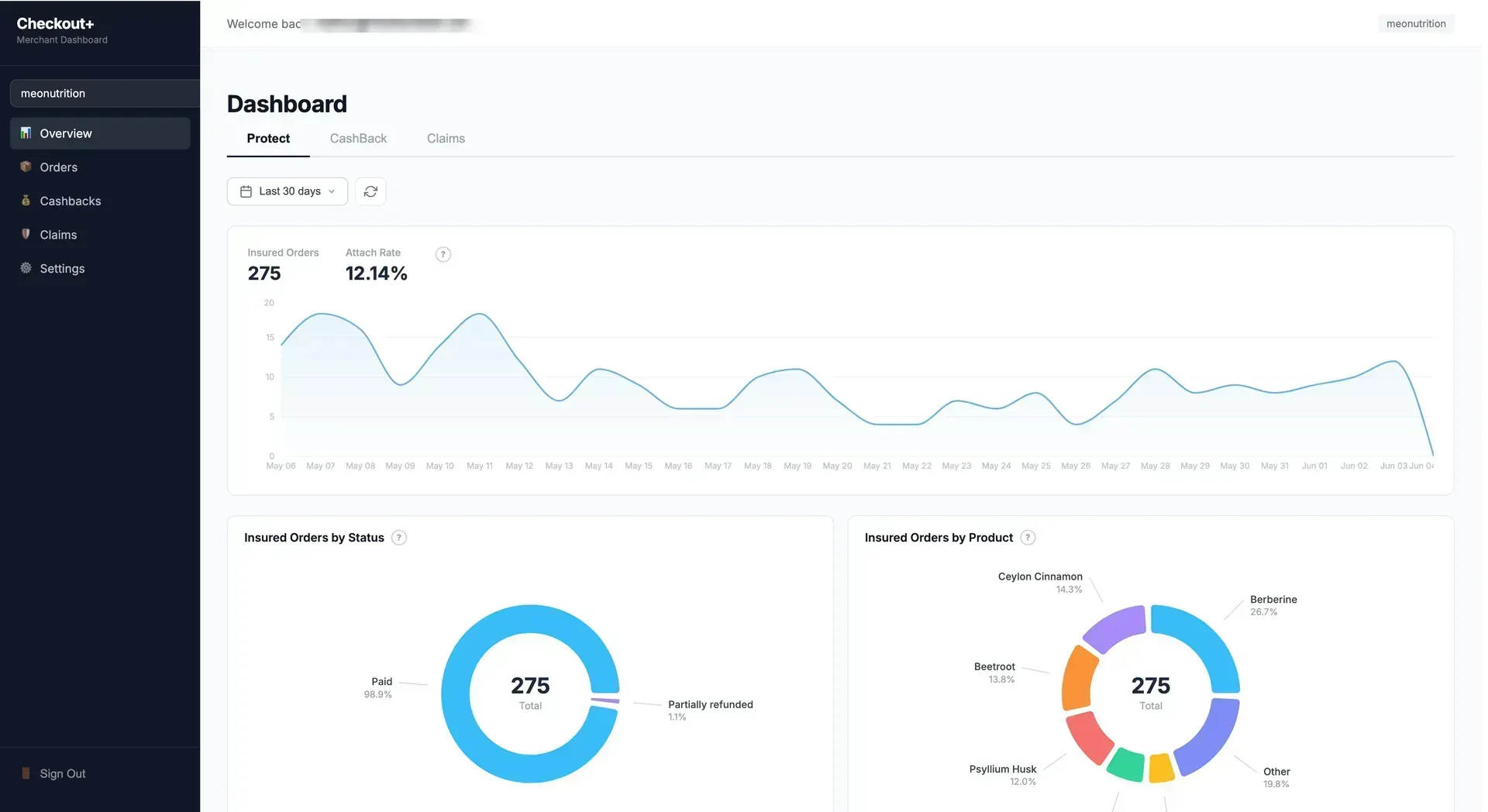Click the Overview bar chart icon in sidebar

coord(26,133)
